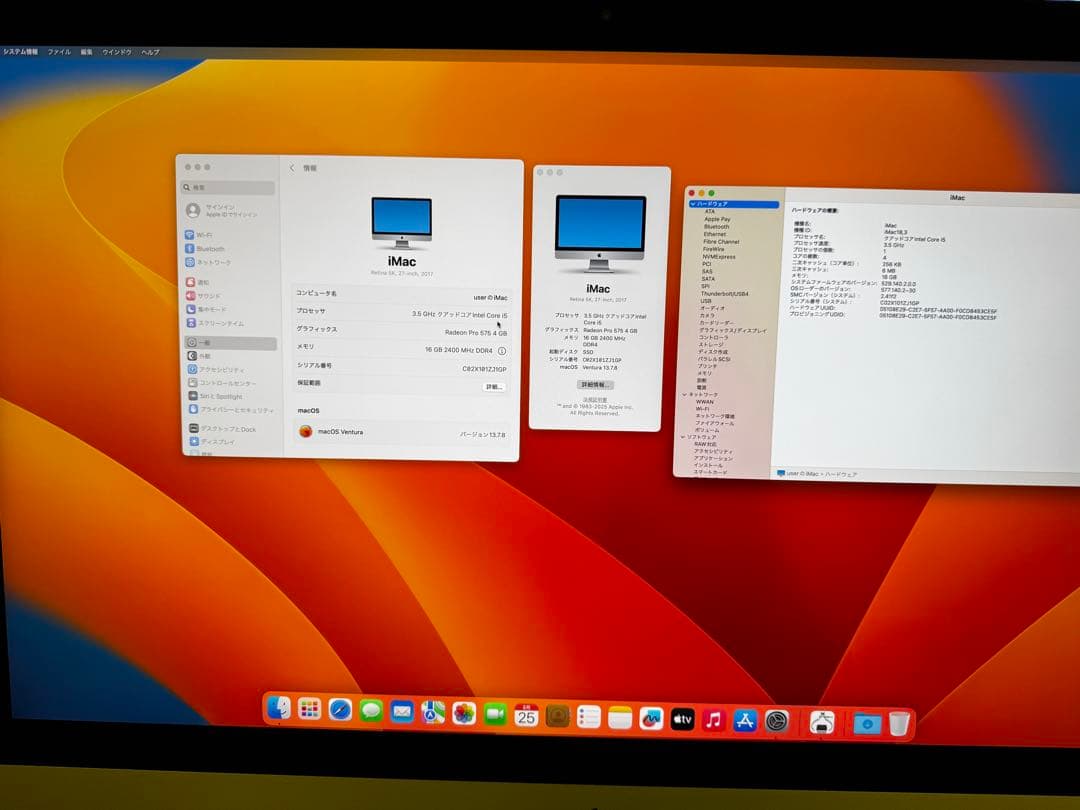
Task: Open Trash in the Dock
Action: click(899, 724)
